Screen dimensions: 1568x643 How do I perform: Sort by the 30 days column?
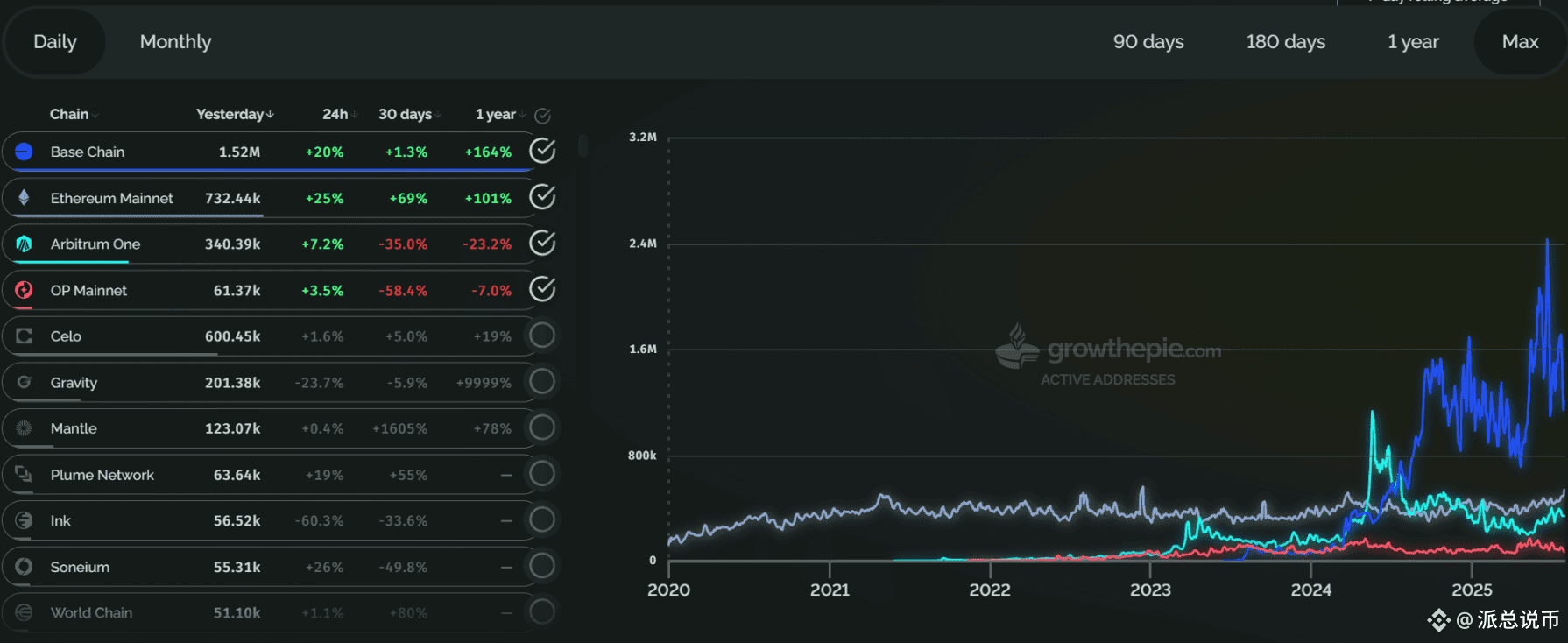(409, 114)
